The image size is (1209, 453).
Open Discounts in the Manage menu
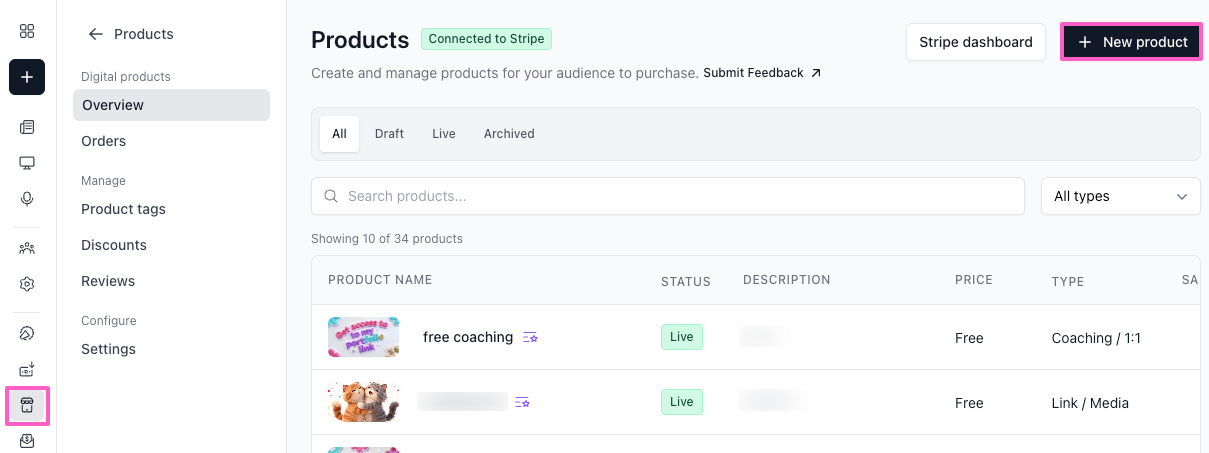click(x=114, y=245)
